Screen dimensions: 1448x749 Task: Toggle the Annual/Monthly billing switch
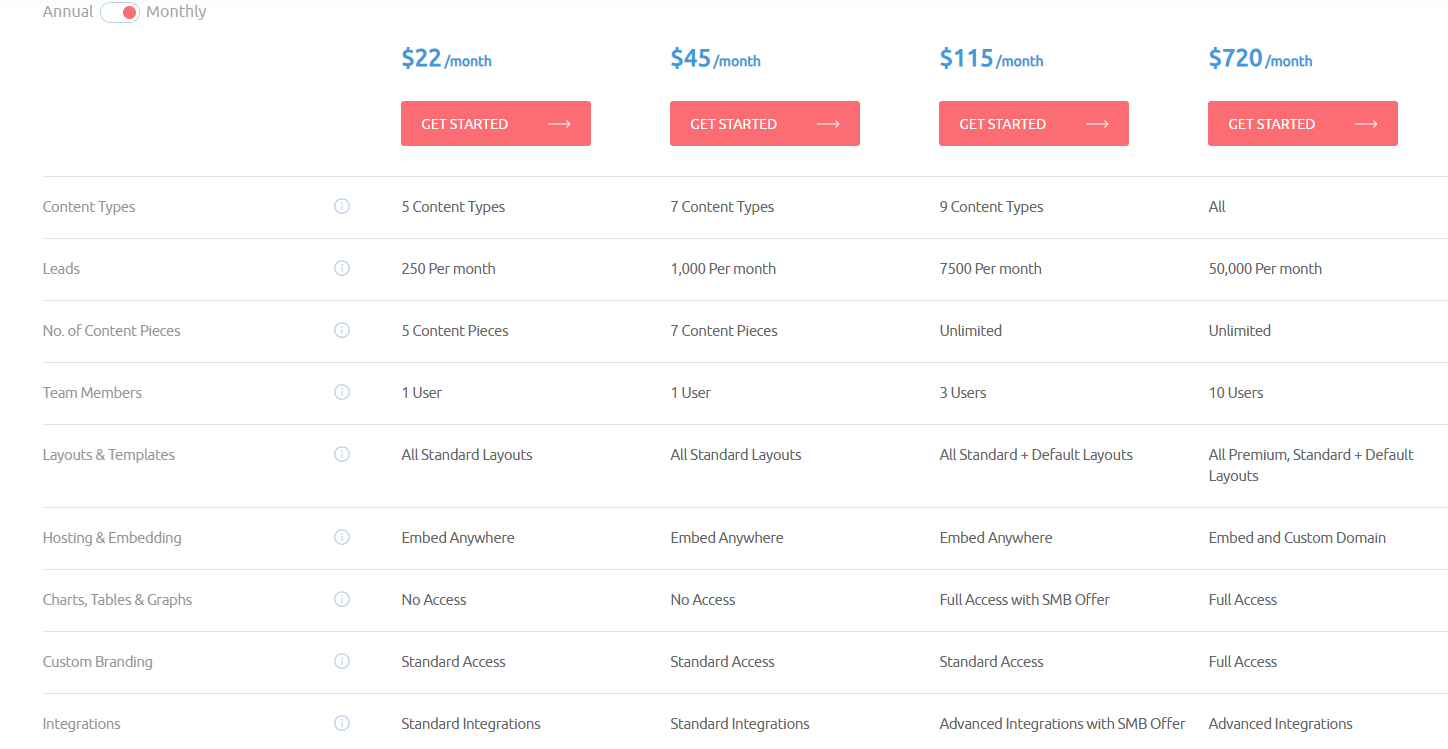[x=120, y=12]
